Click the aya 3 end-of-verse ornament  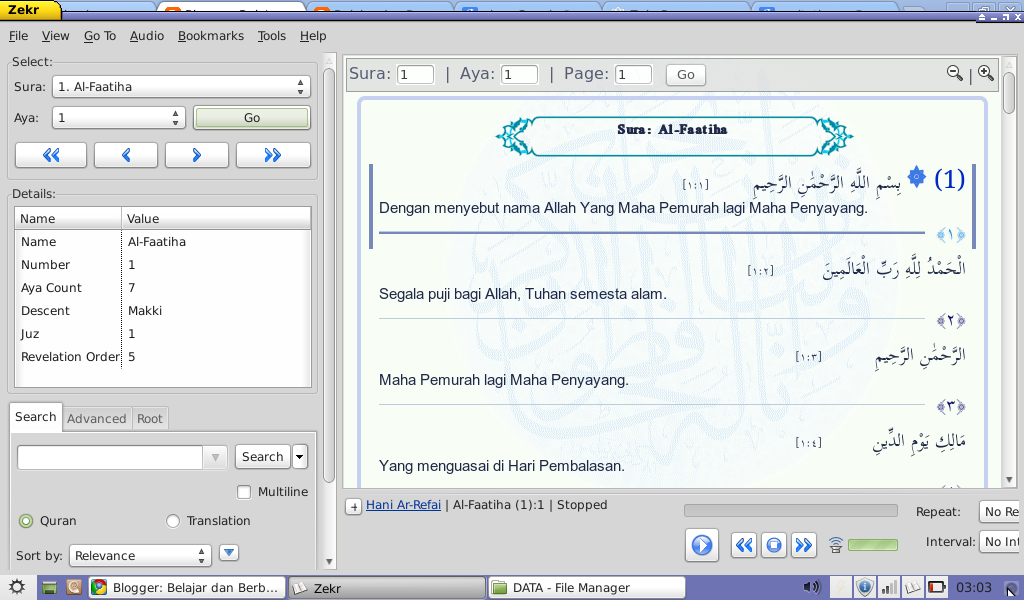[951, 407]
